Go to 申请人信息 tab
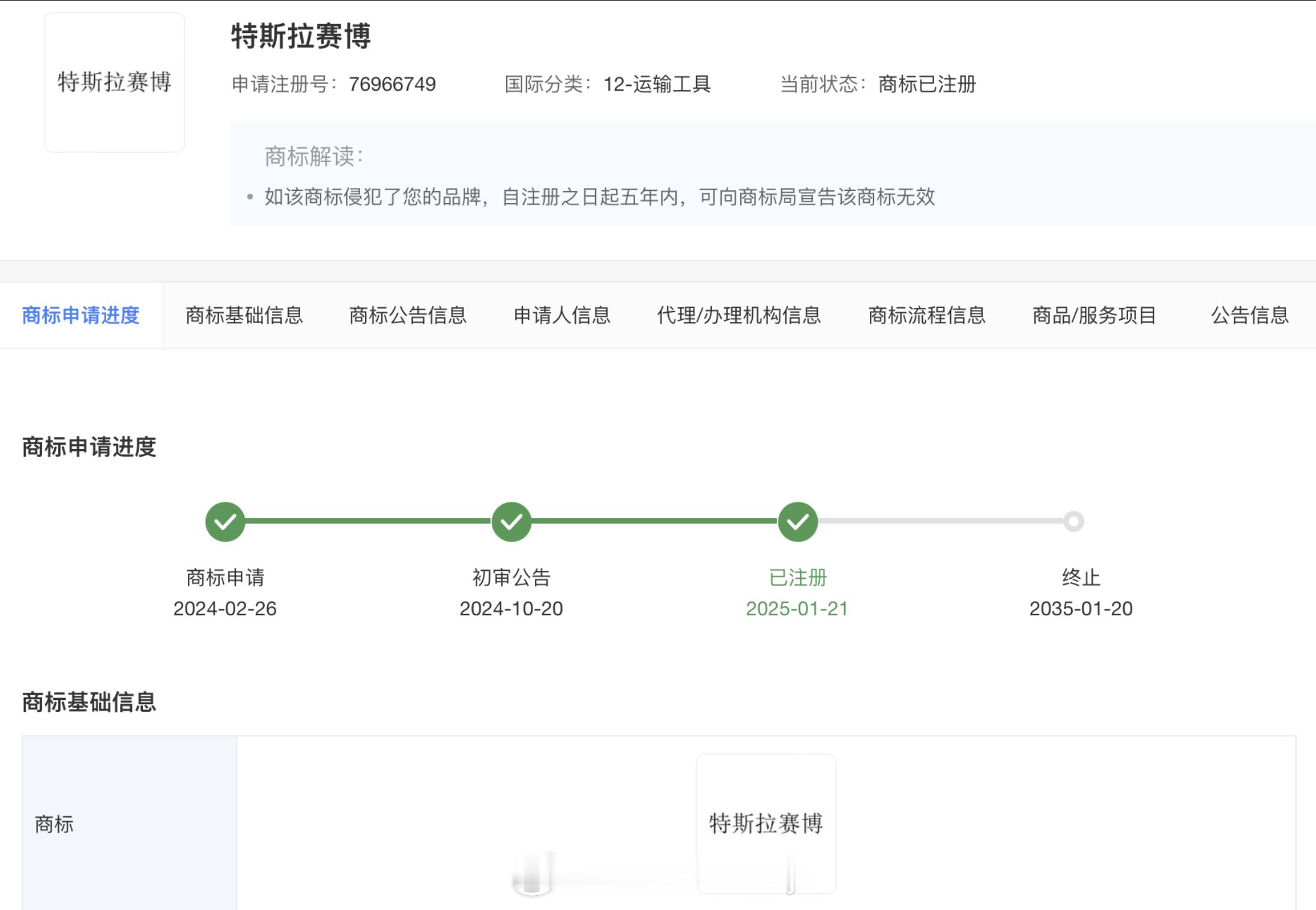Image resolution: width=1316 pixels, height=910 pixels. coord(562,315)
